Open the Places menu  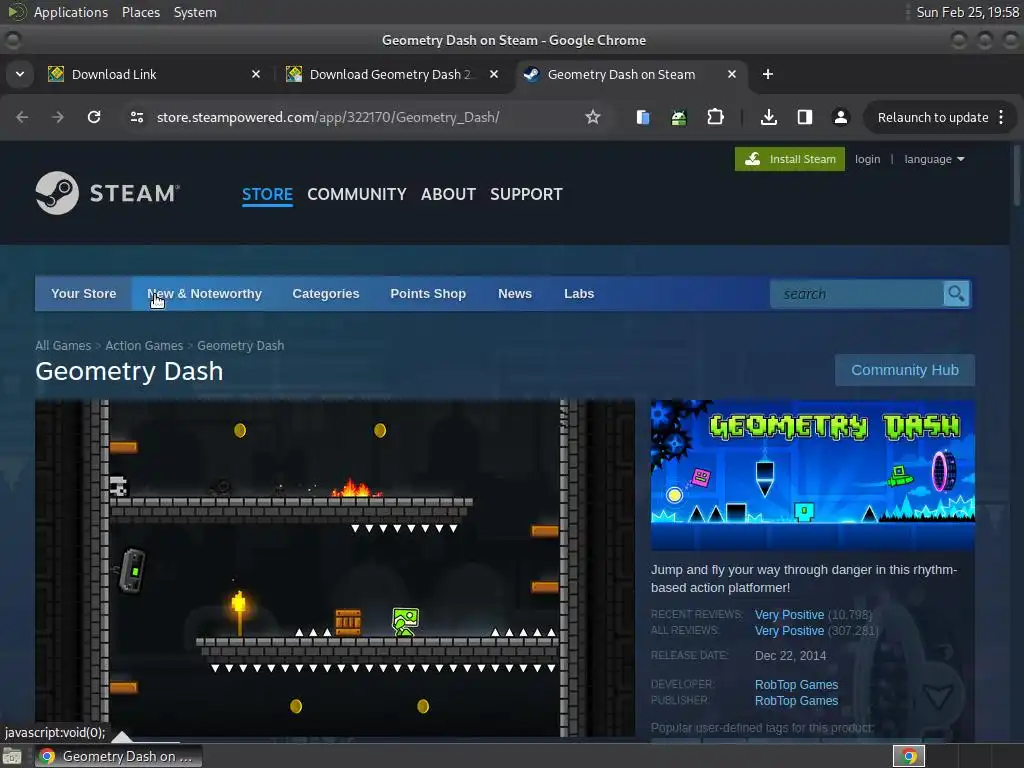[141, 12]
